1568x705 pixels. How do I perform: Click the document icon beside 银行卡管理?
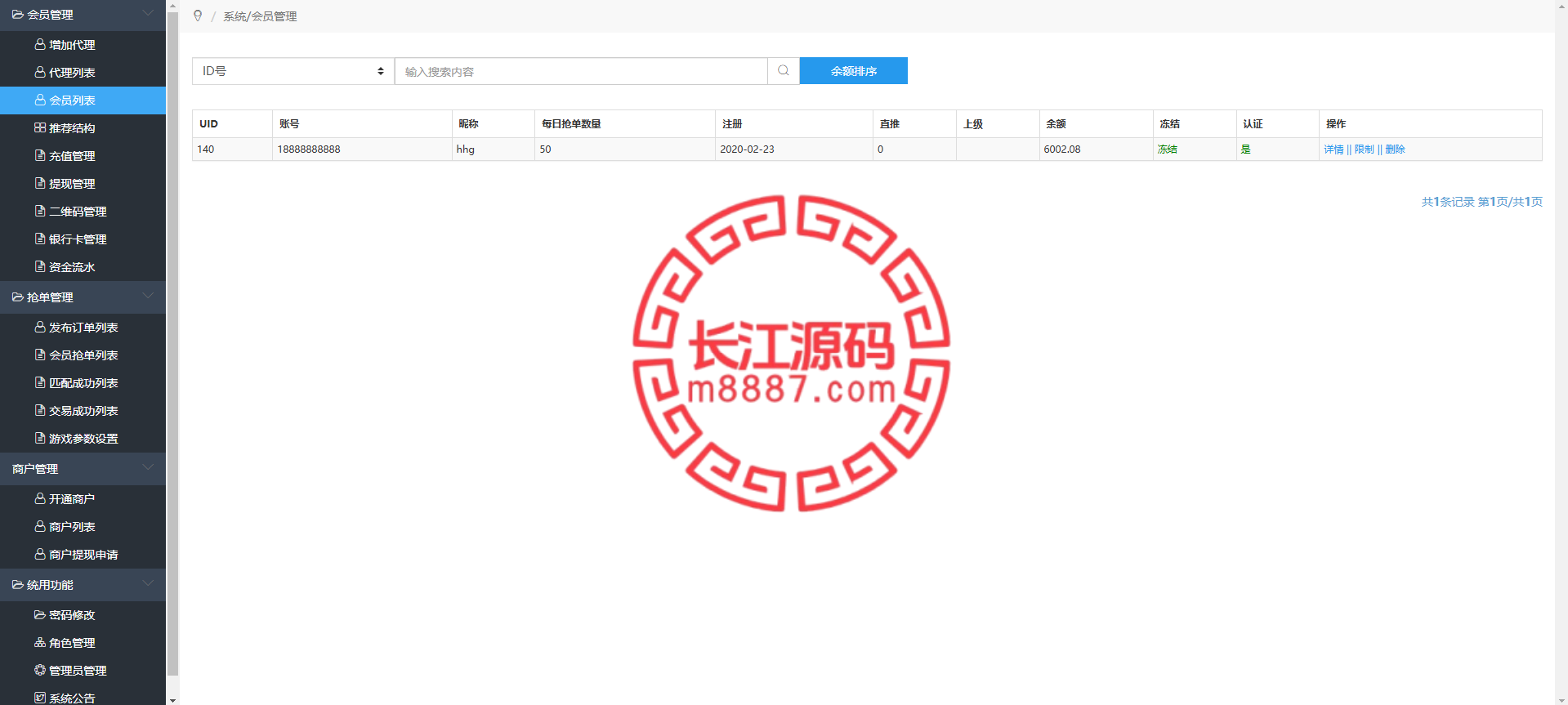pos(39,239)
